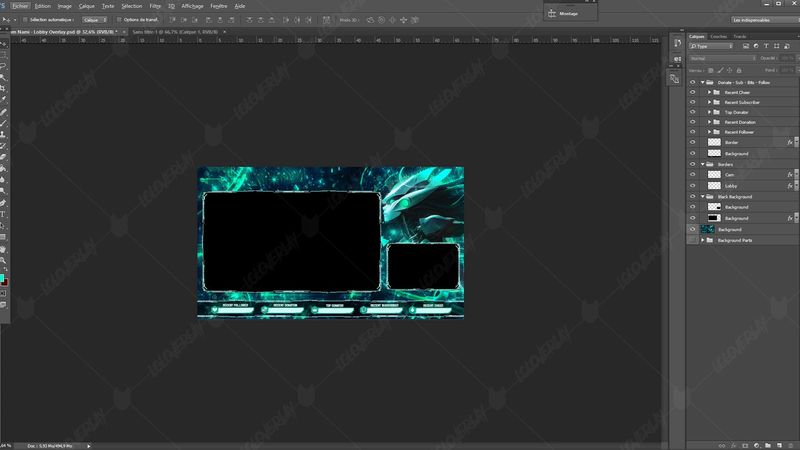This screenshot has height=450, width=800.
Task: Open the Filtre menu
Action: pyautogui.click(x=154, y=5)
